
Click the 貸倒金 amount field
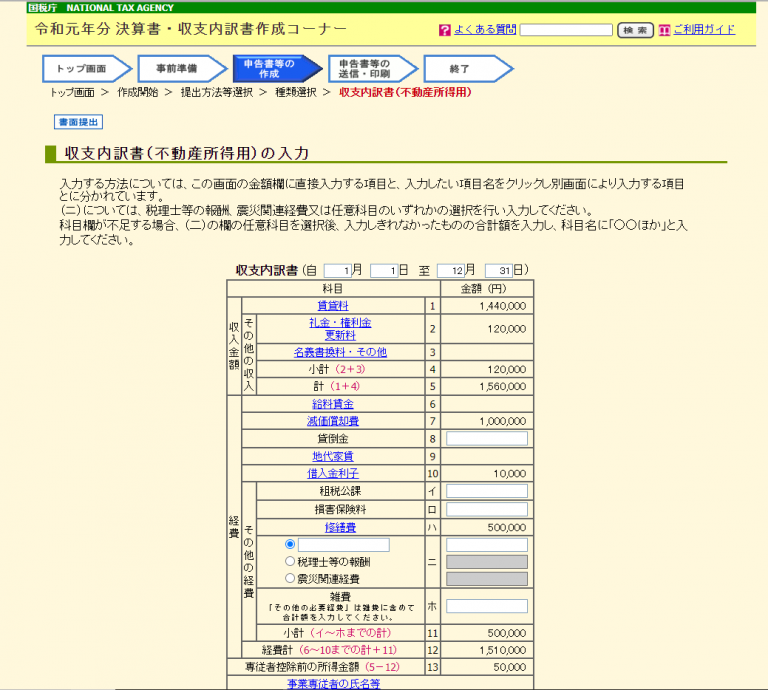pos(486,439)
